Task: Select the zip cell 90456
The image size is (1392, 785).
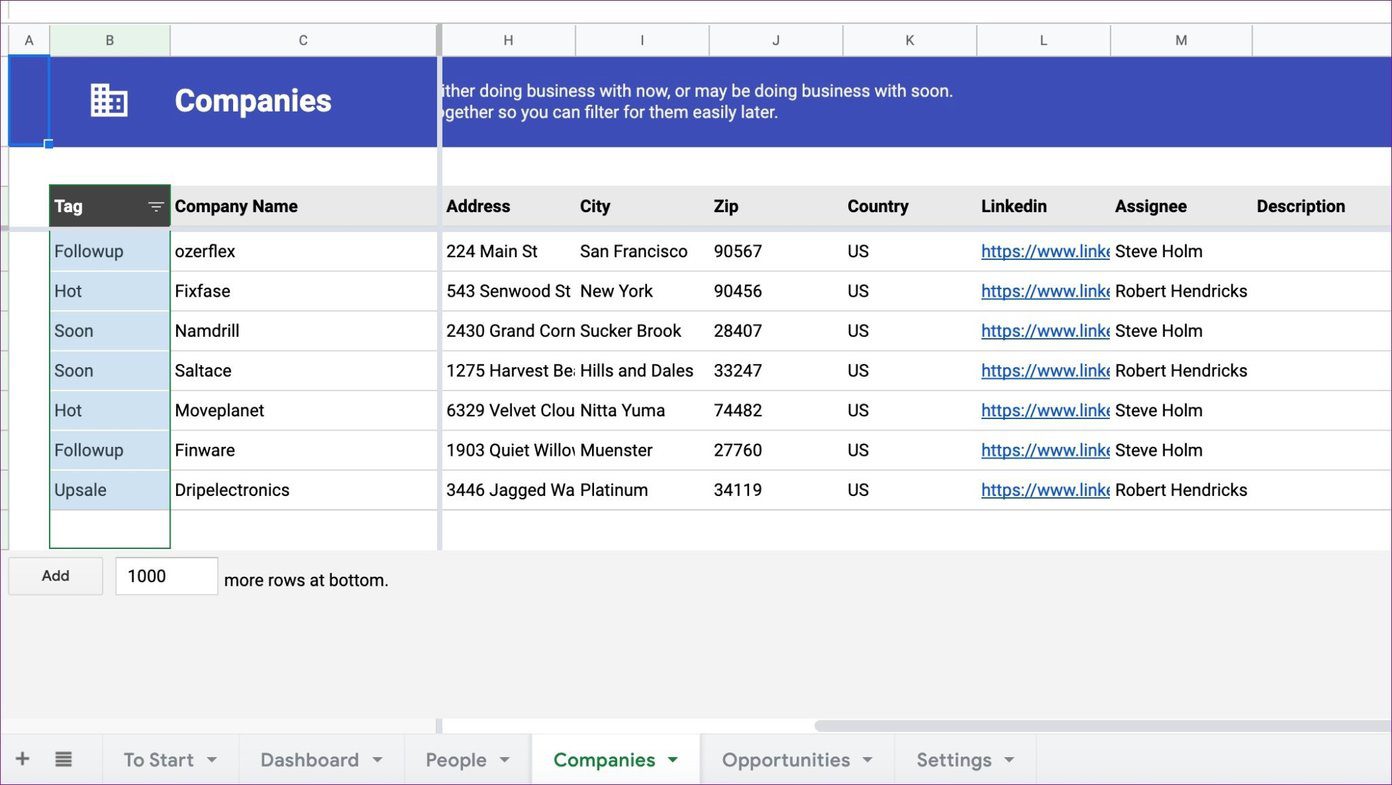Action: coord(776,291)
